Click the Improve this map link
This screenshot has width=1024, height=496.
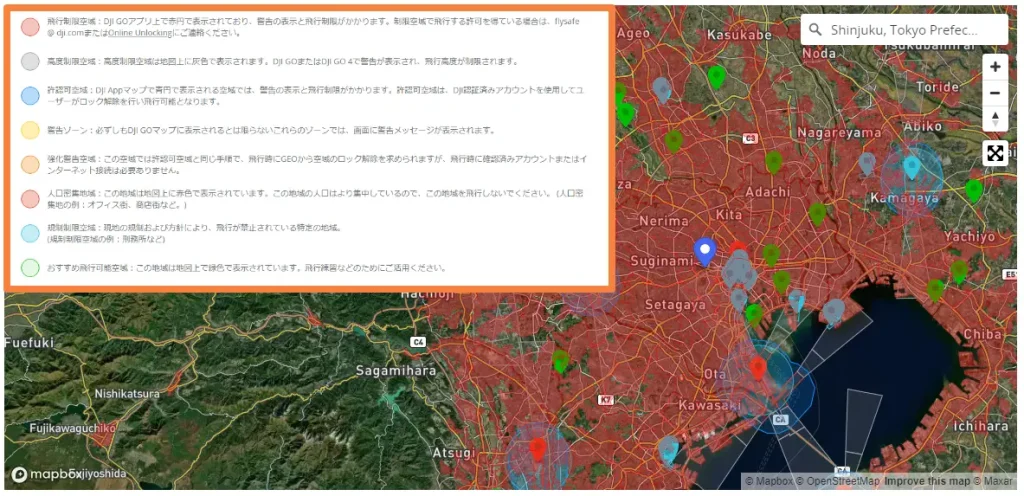(926, 481)
